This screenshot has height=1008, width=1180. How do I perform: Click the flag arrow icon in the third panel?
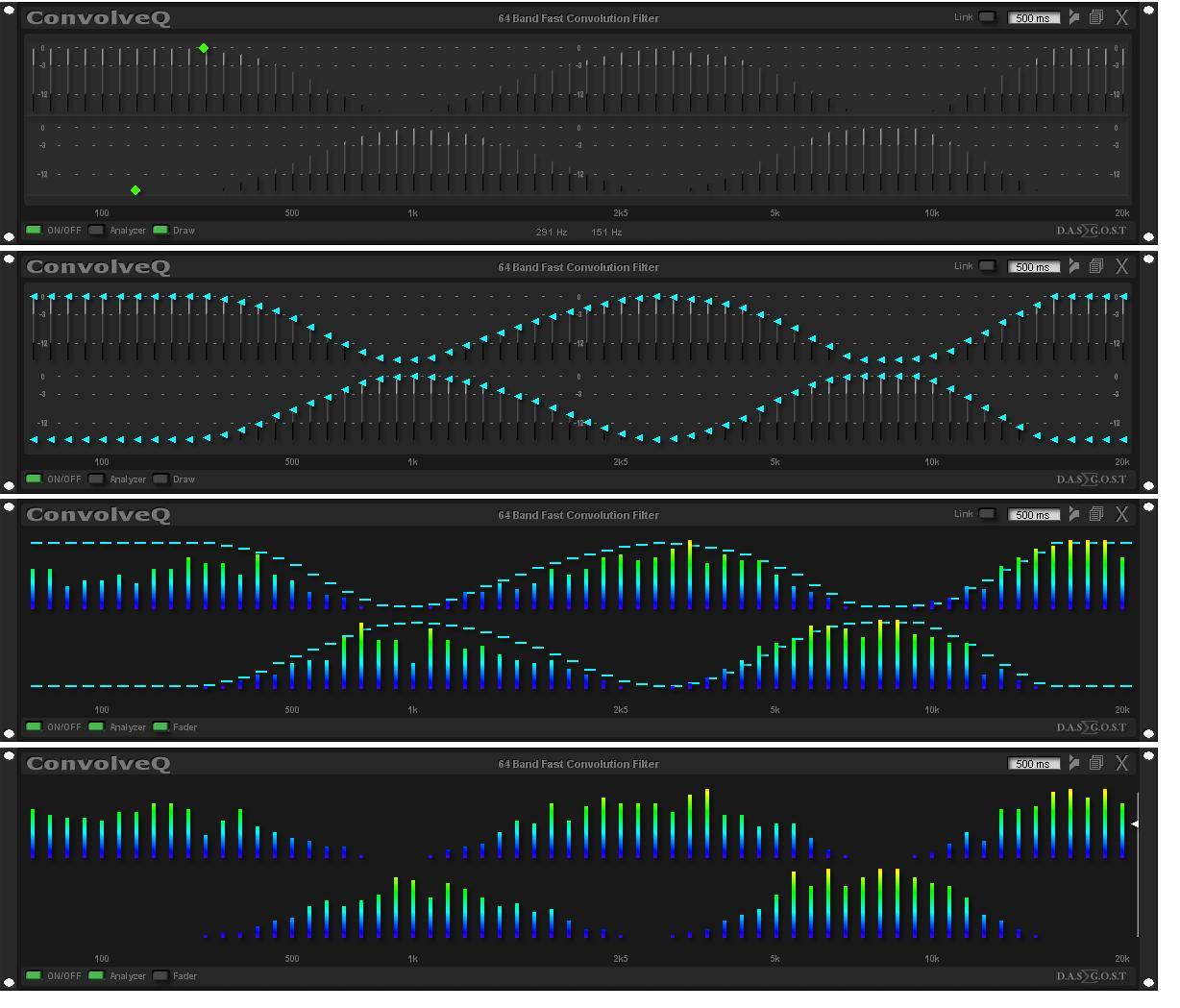(1073, 514)
